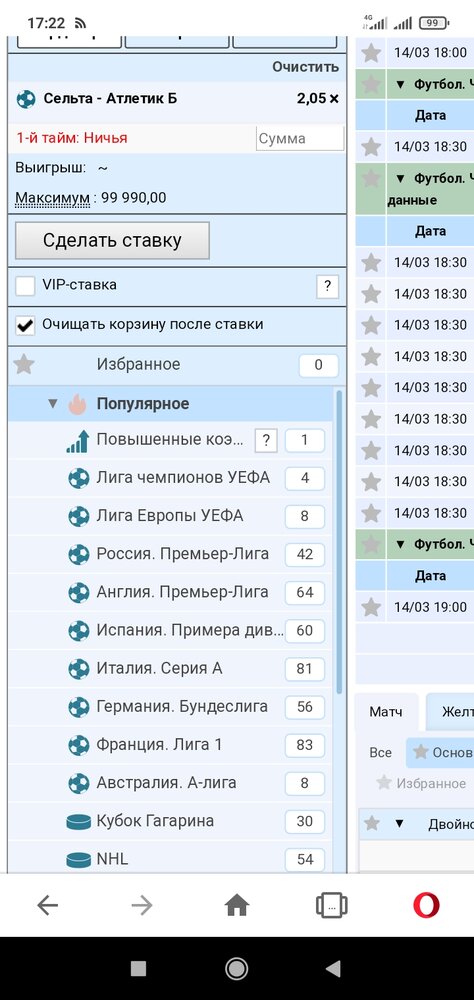Open the Англия. Премьер-Лига category
Screen dimensions: 474x1000
tap(182, 592)
